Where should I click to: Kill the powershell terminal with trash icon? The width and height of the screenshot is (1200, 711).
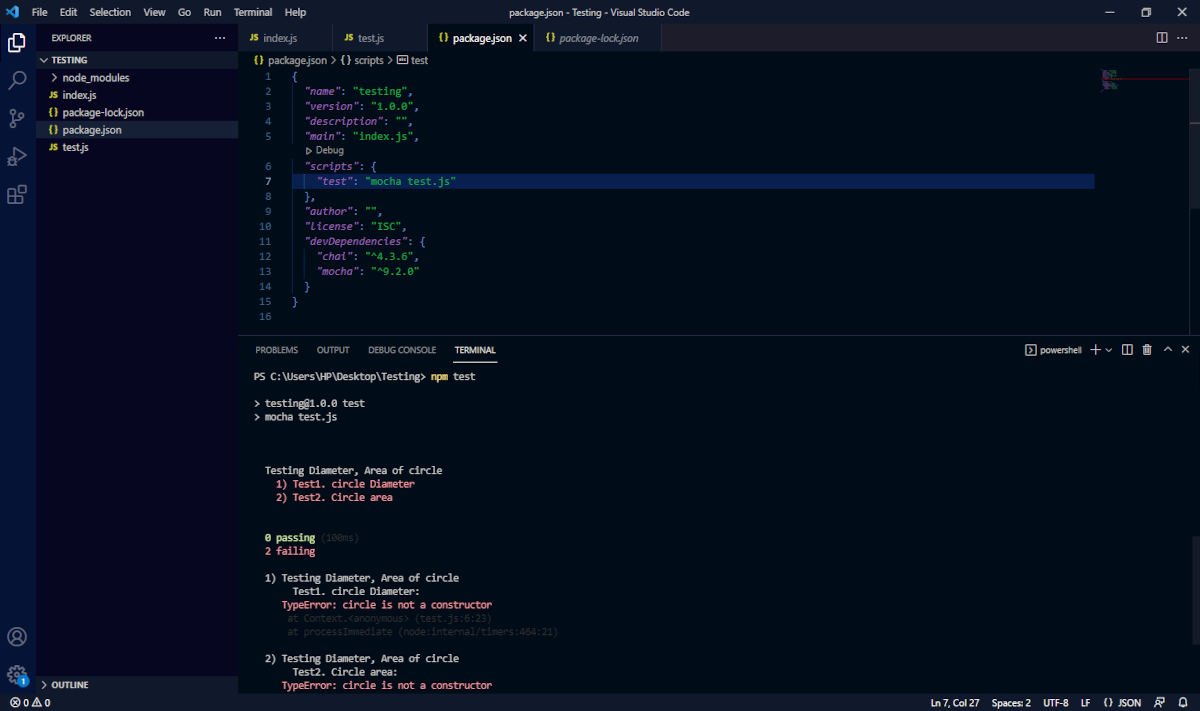point(1146,349)
